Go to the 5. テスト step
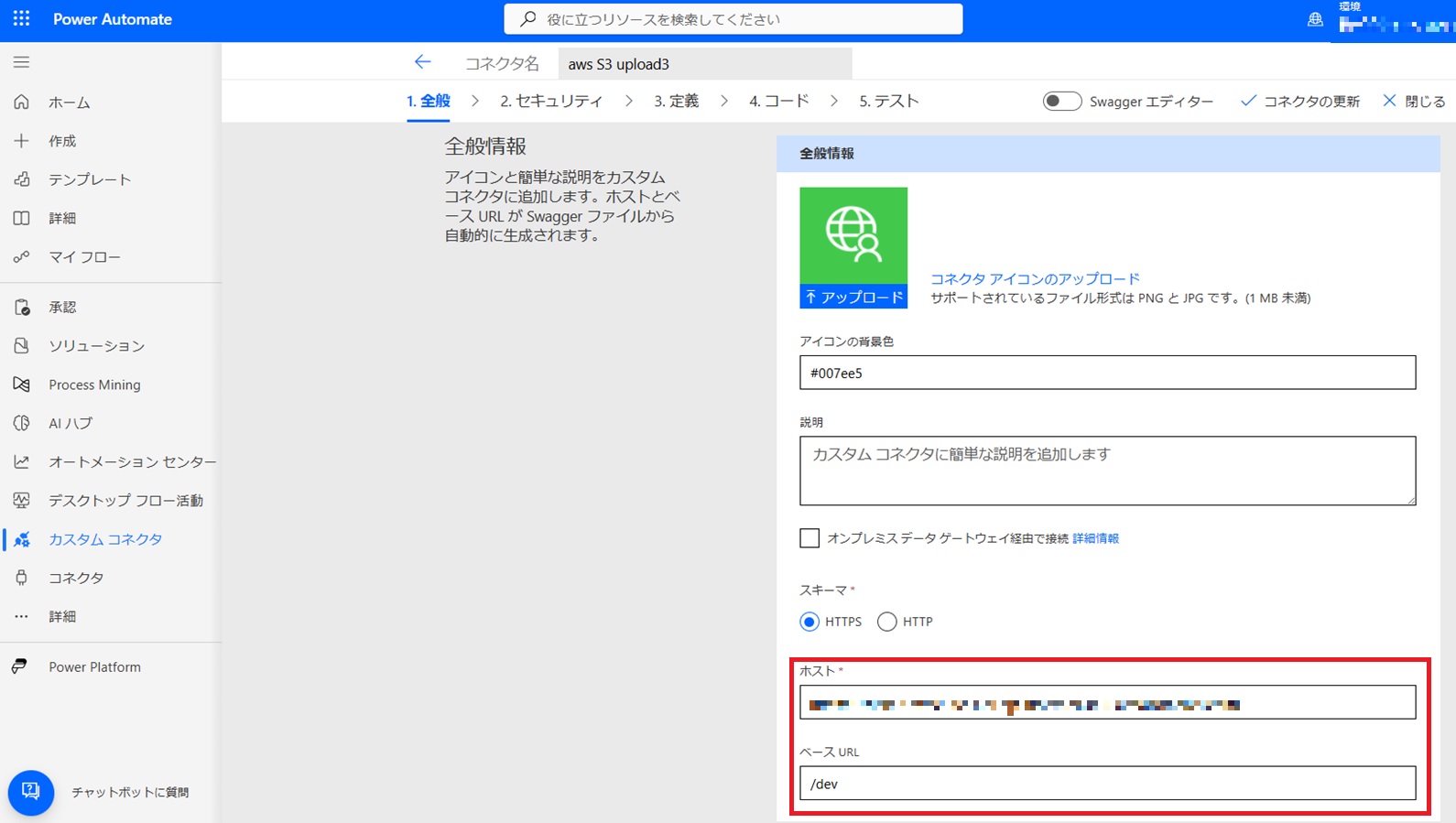This screenshot has width=1456, height=823. click(889, 101)
